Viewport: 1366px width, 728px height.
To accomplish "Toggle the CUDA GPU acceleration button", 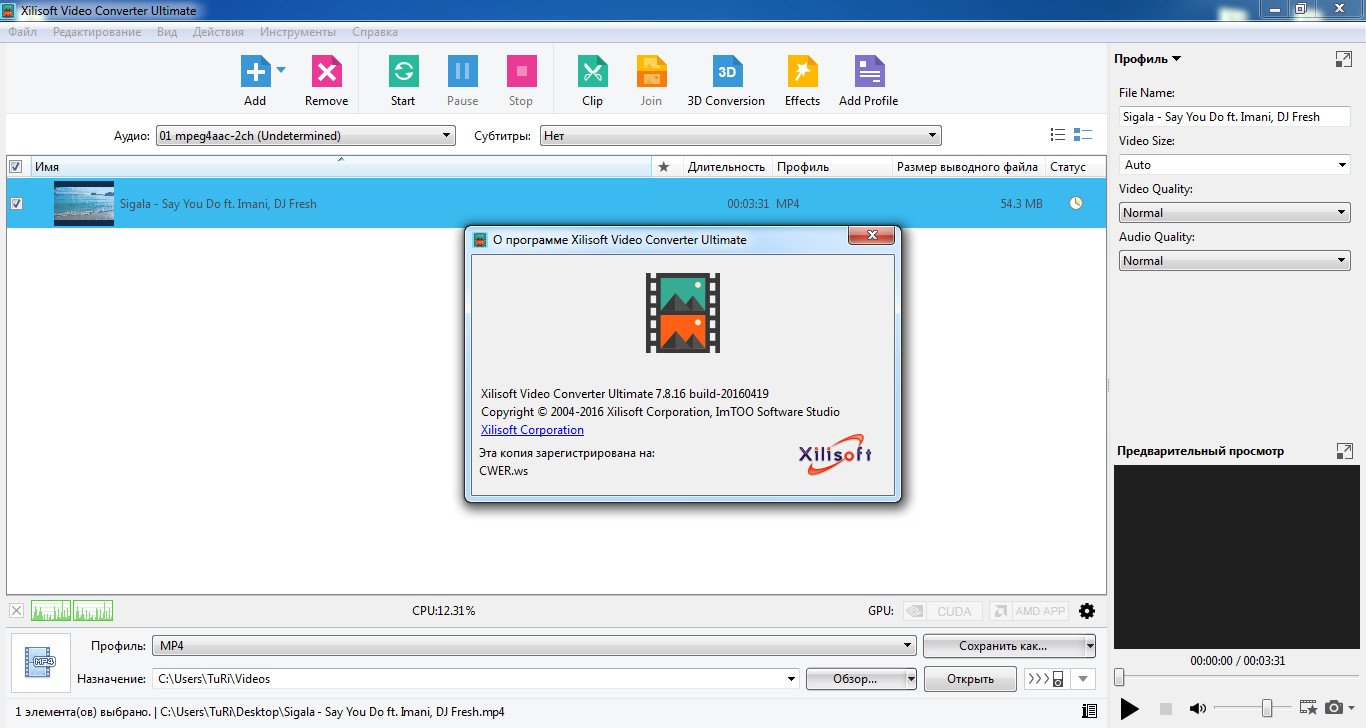I will coord(941,611).
